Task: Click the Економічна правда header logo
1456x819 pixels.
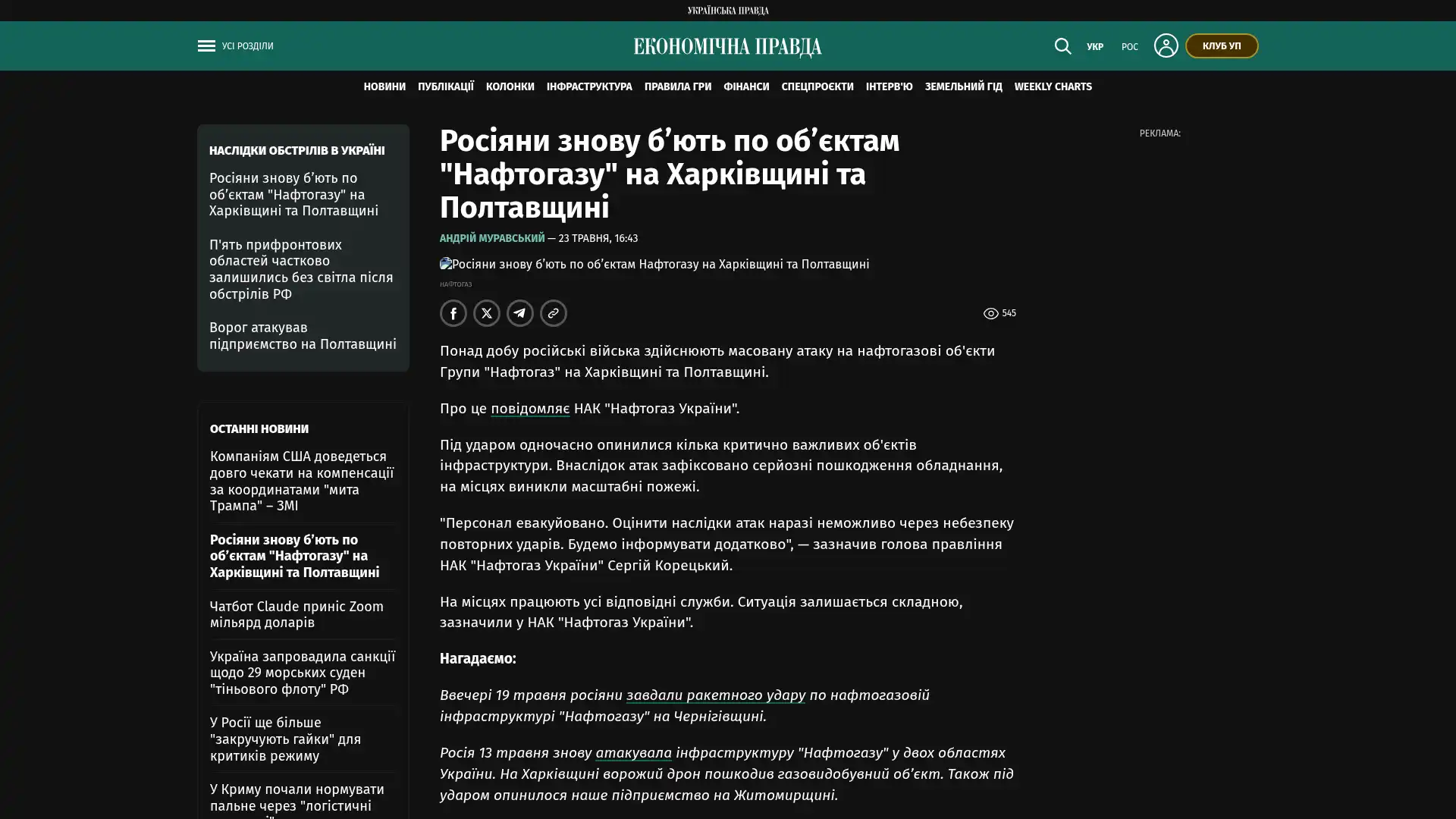Action: pyautogui.click(x=727, y=47)
